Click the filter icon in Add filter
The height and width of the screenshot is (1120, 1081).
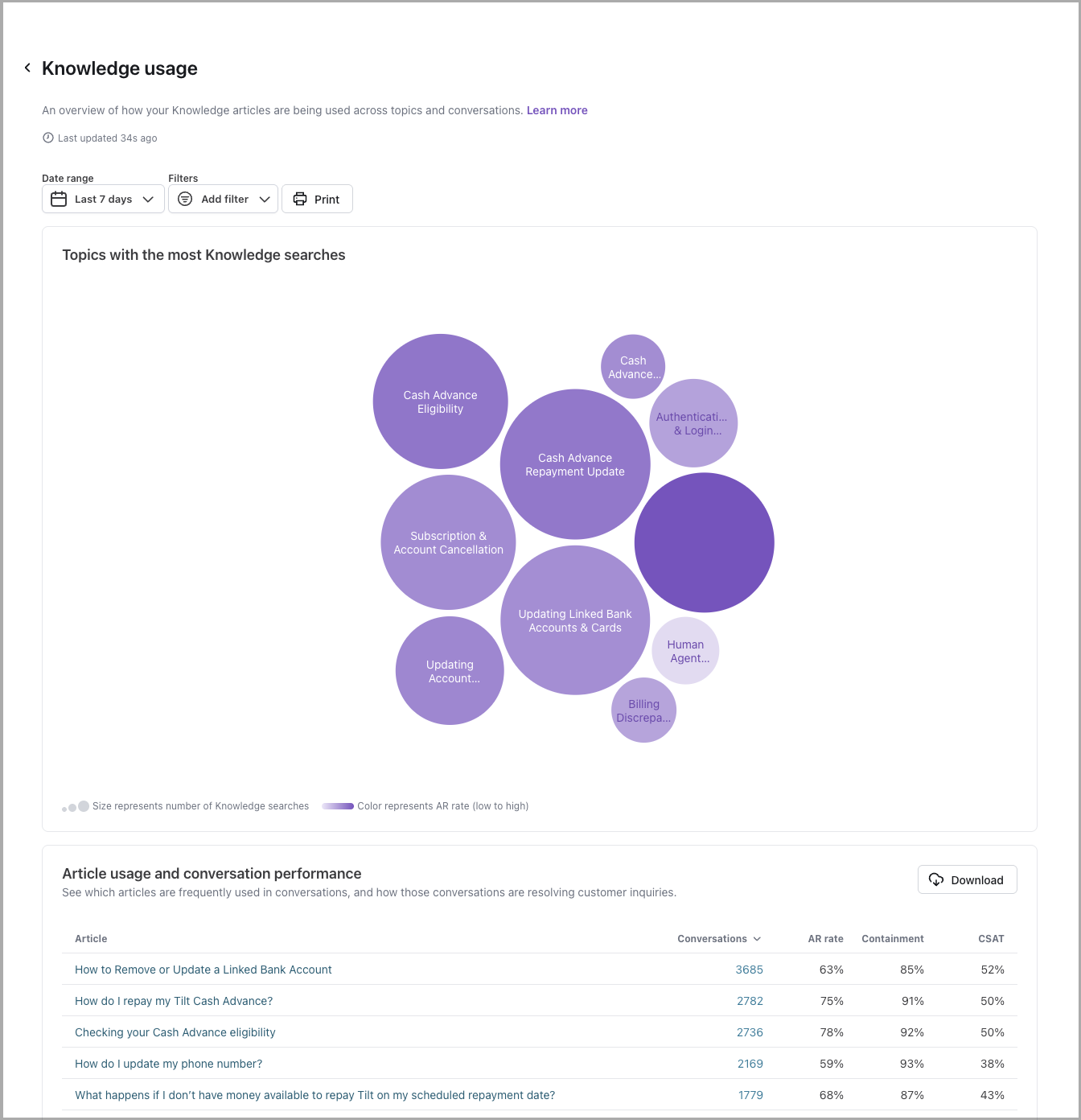pyautogui.click(x=185, y=199)
